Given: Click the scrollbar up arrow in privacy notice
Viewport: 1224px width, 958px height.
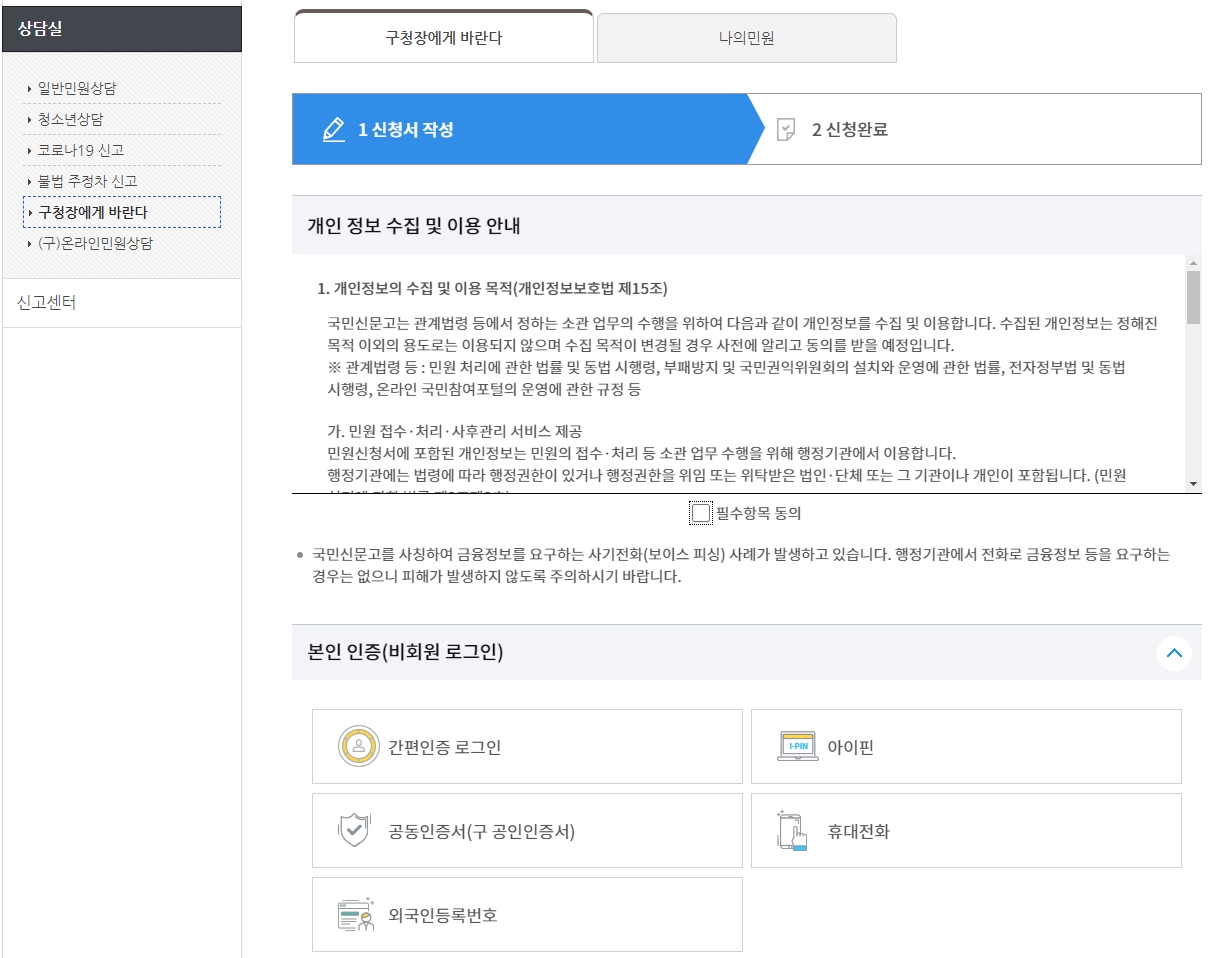Looking at the screenshot, I should click(1194, 263).
